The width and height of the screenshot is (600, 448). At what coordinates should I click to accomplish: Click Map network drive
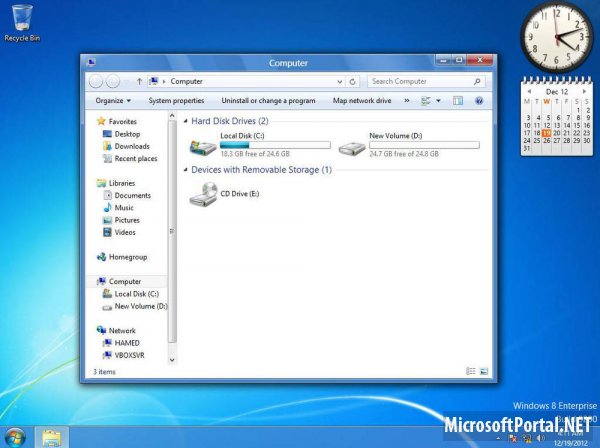(362, 101)
